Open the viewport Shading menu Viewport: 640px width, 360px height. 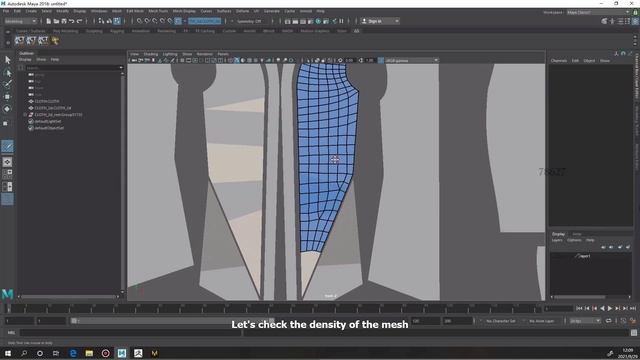click(151, 54)
